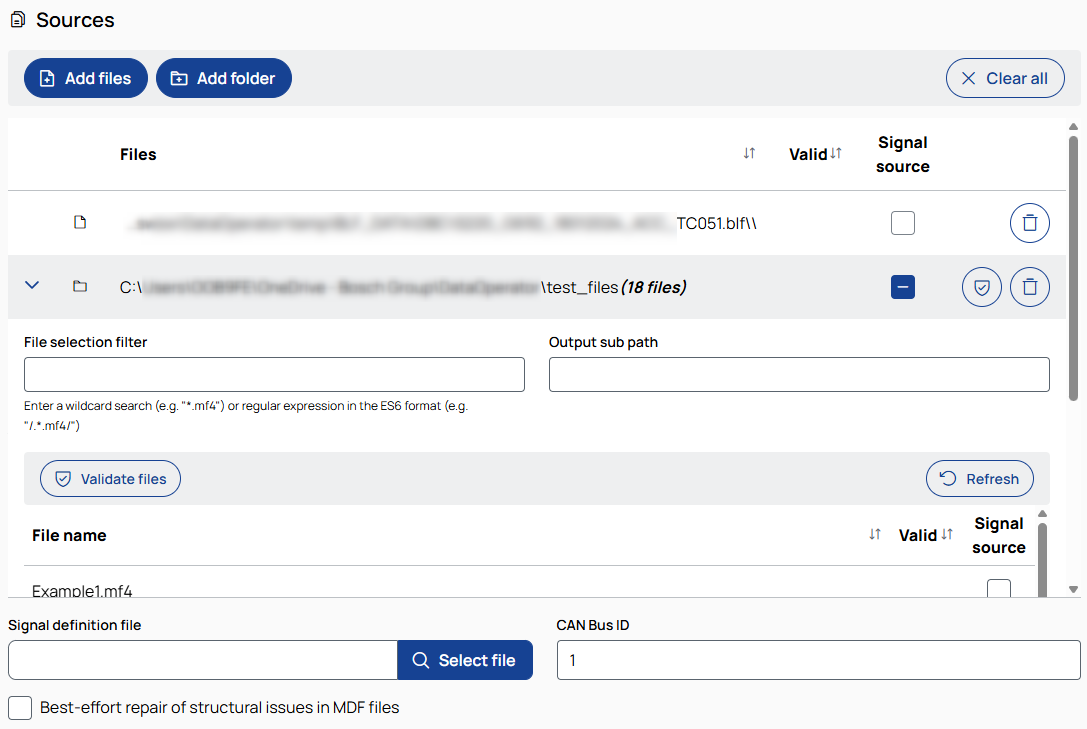Refresh the folder file list

click(979, 479)
